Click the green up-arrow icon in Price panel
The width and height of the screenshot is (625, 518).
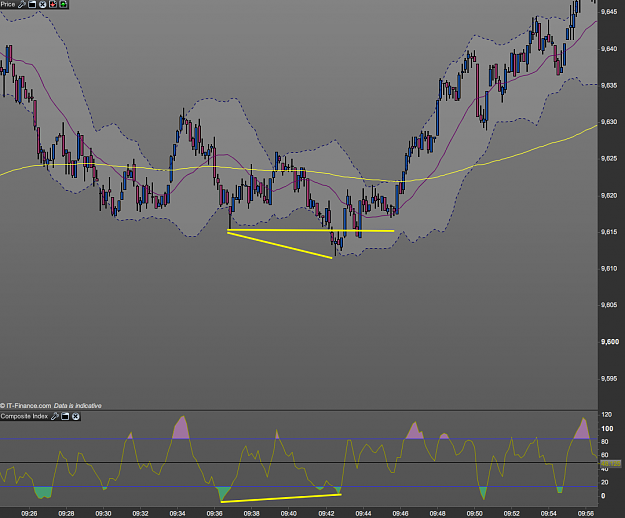tap(63, 4)
